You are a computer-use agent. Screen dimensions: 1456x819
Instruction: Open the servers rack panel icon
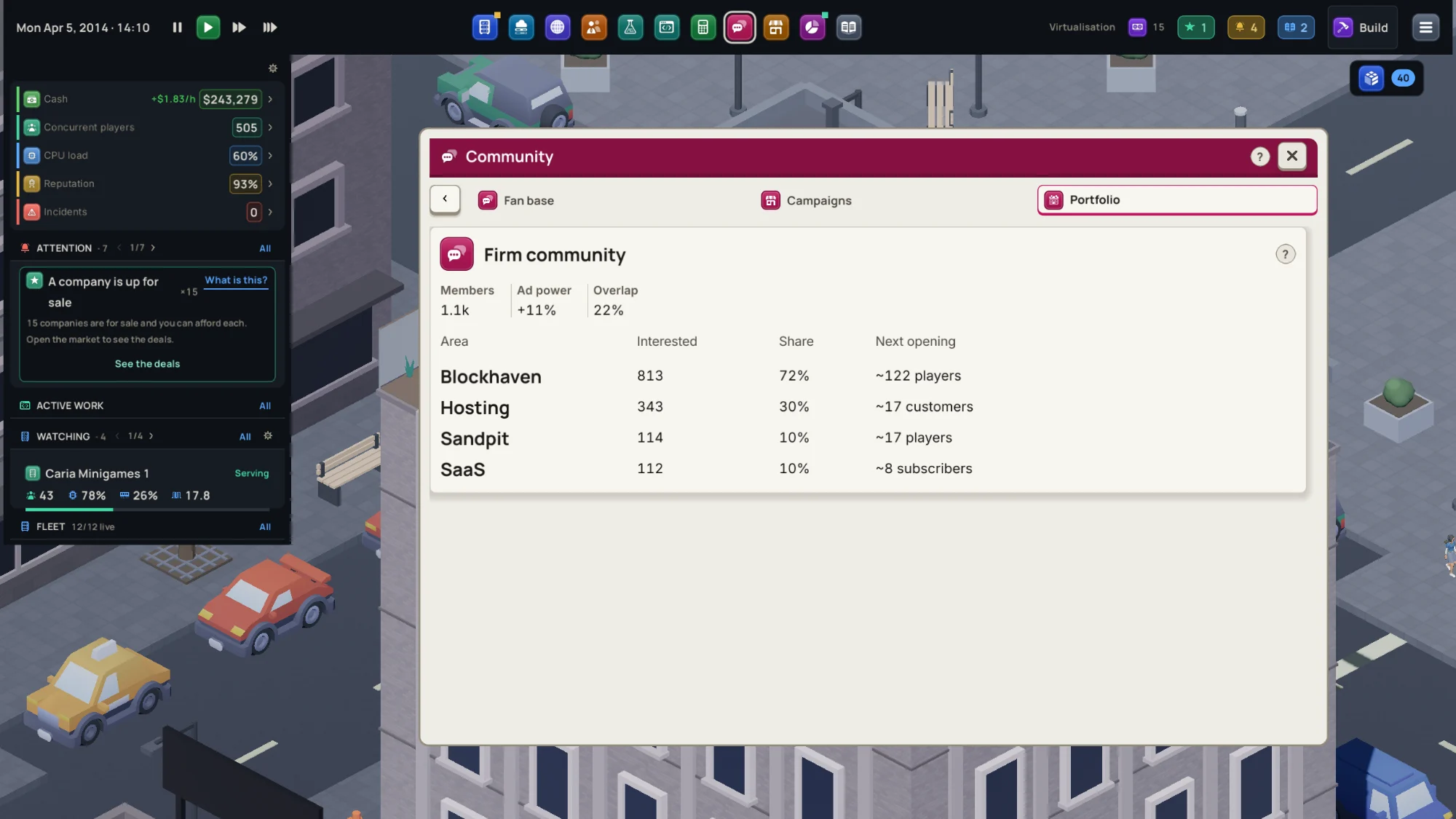(x=484, y=28)
